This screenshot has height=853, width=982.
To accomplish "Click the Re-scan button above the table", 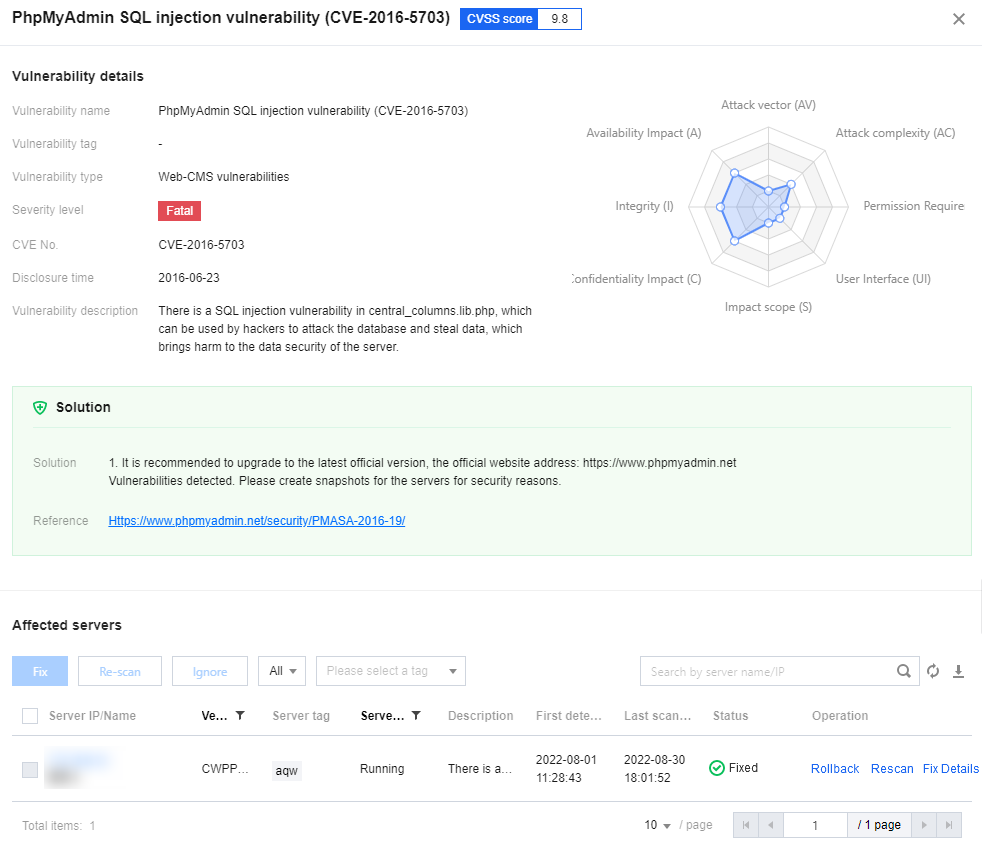I will click(119, 671).
